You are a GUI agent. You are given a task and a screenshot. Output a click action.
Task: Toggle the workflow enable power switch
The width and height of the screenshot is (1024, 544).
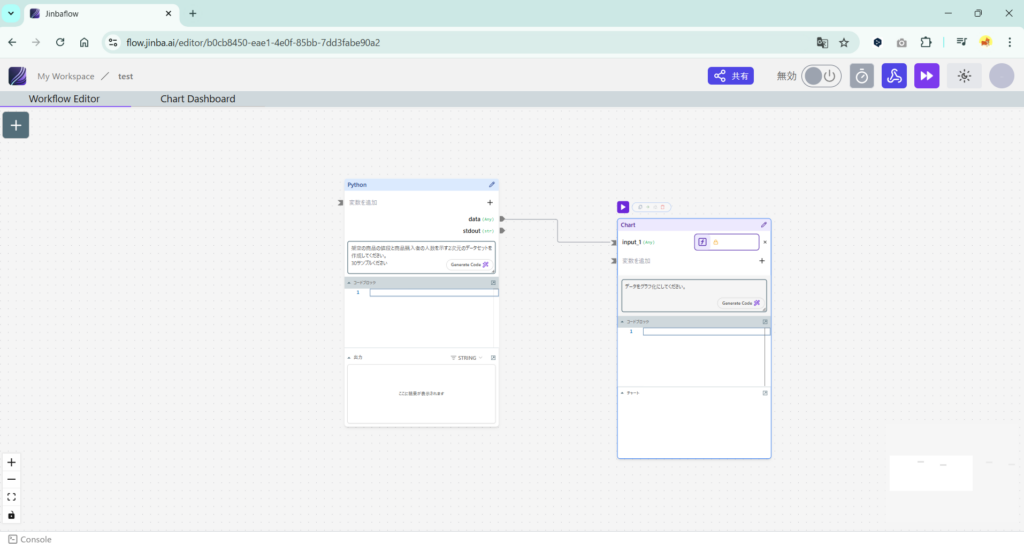821,76
